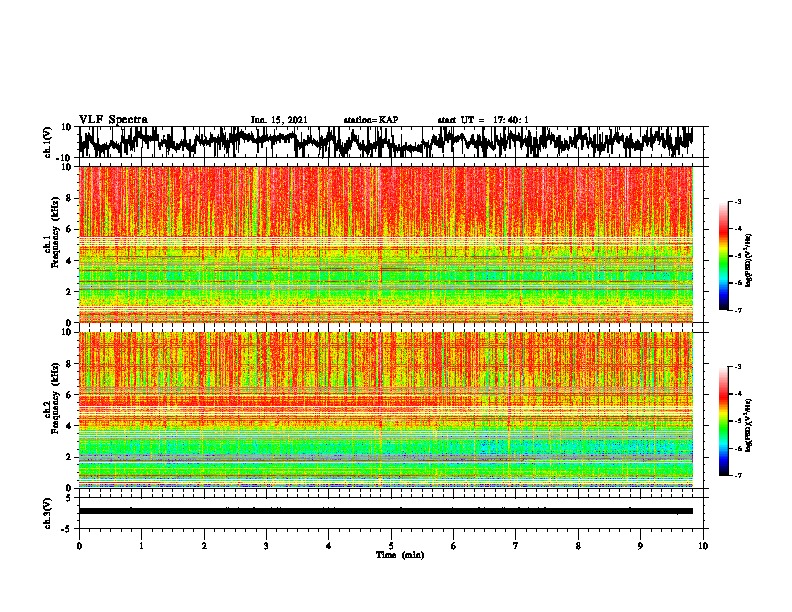Click the "-5" tick on ch.3 voltage axis
The image size is (792, 612).
[67, 529]
